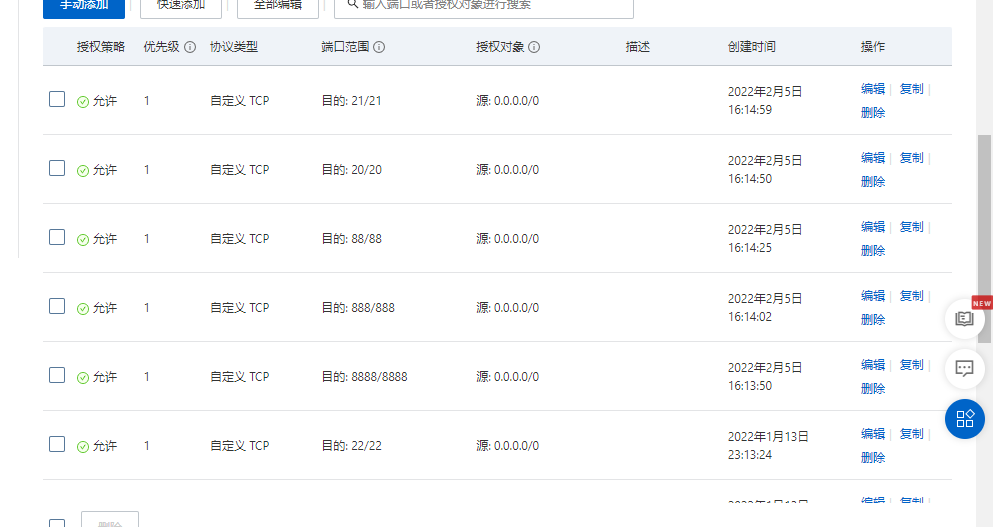
Task: Click the search magnifier icon
Action: 353,4
